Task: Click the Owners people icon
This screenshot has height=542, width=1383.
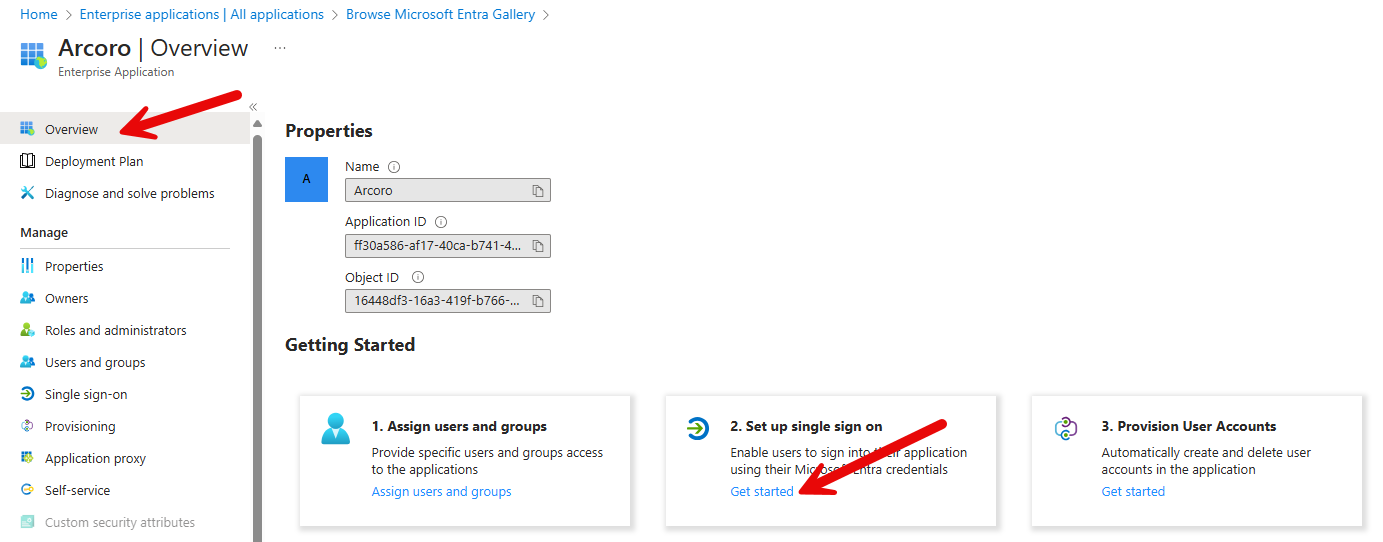Action: click(x=27, y=298)
